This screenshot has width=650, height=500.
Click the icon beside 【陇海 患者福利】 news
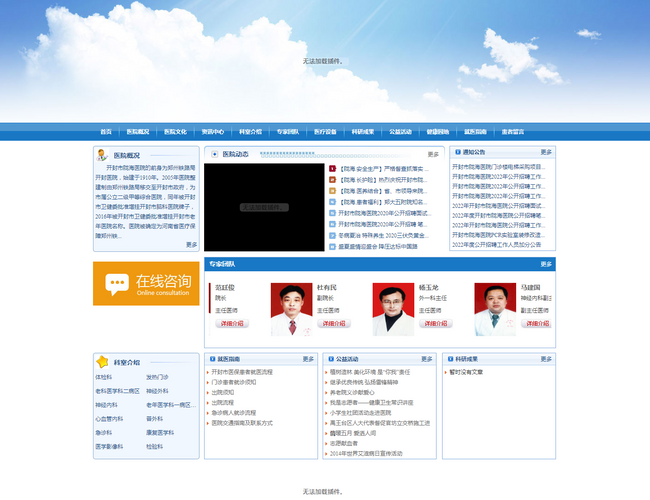point(332,202)
